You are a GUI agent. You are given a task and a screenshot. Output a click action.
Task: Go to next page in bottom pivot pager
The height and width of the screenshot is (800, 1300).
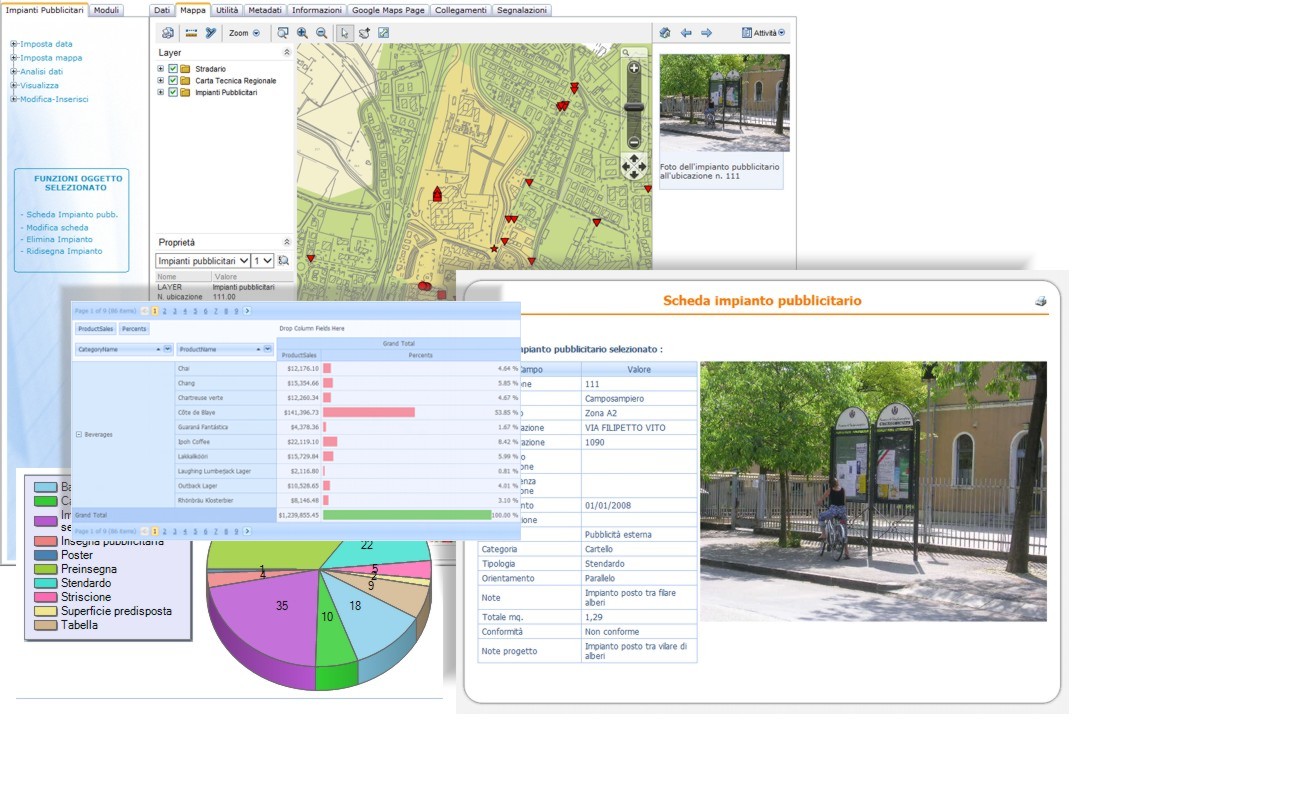(x=247, y=531)
